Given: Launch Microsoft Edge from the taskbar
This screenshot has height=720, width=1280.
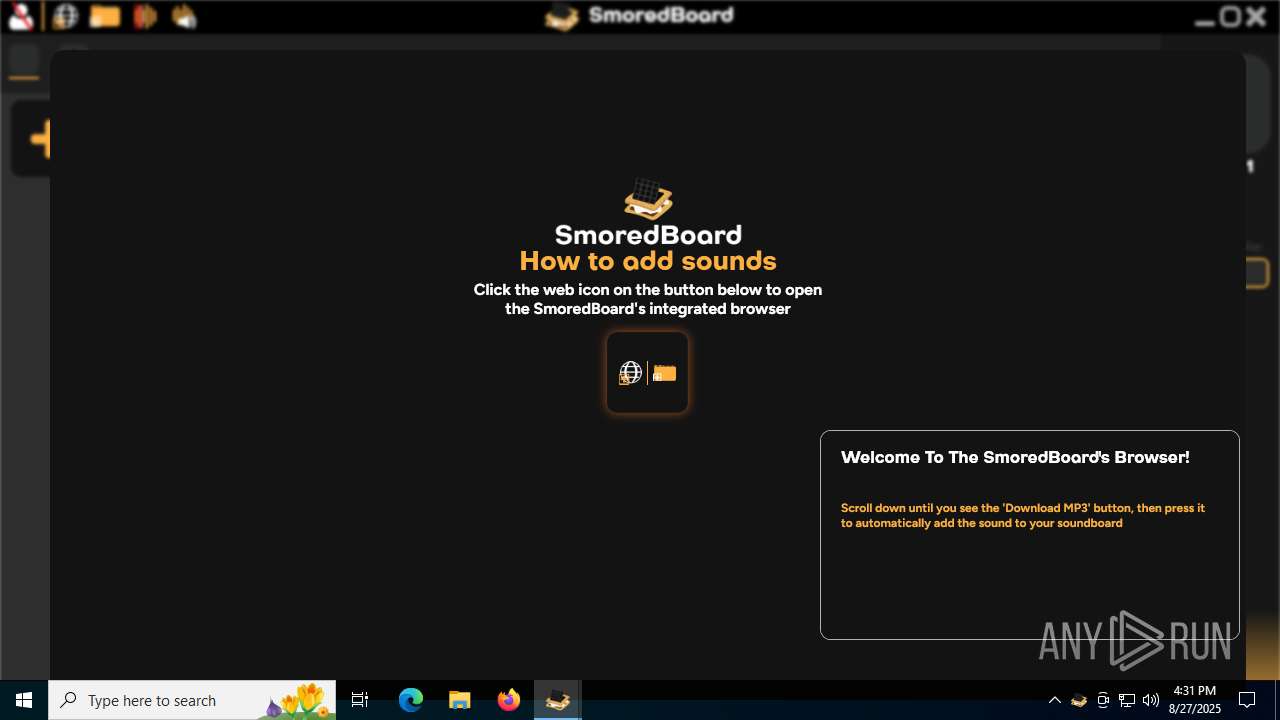Looking at the screenshot, I should [411, 700].
